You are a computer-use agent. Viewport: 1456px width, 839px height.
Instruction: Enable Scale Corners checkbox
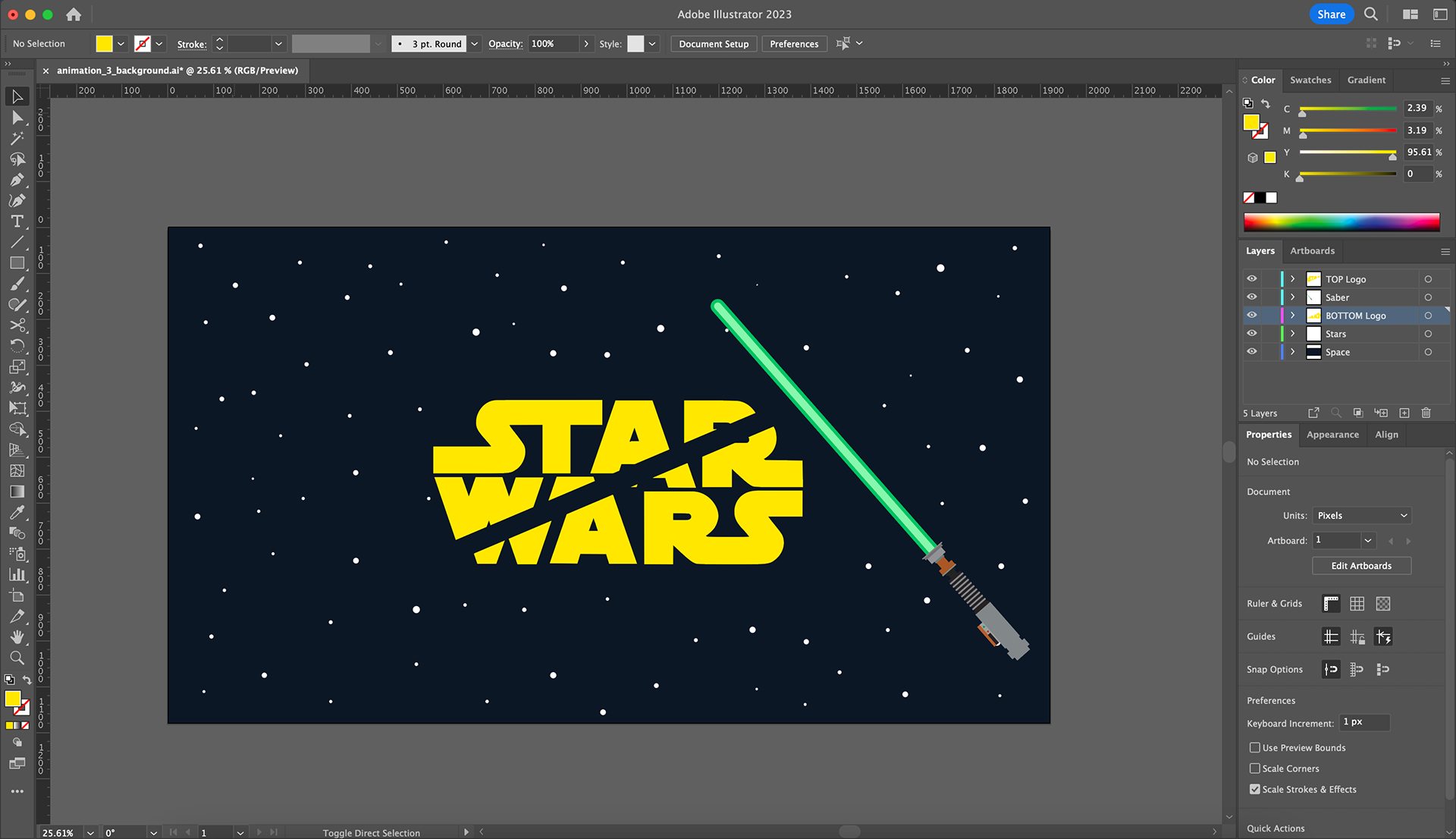click(1255, 768)
